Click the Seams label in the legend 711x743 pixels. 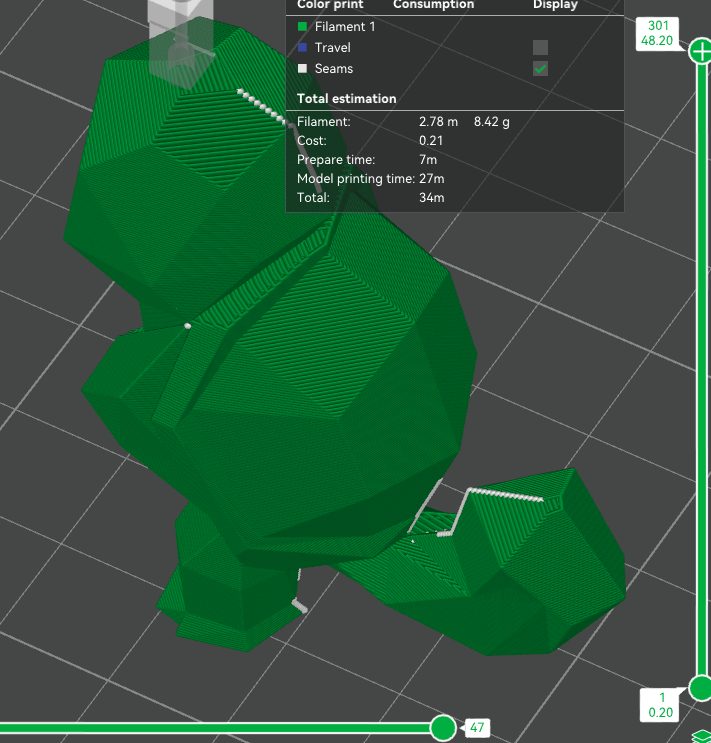[x=333, y=69]
